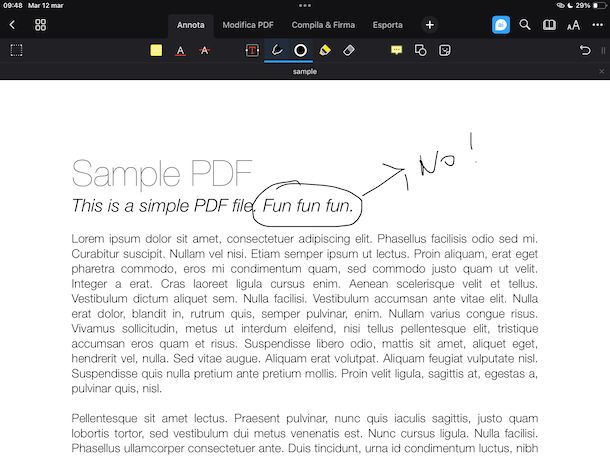610x458 pixels.
Task: Select the eraser tool
Action: 349,50
